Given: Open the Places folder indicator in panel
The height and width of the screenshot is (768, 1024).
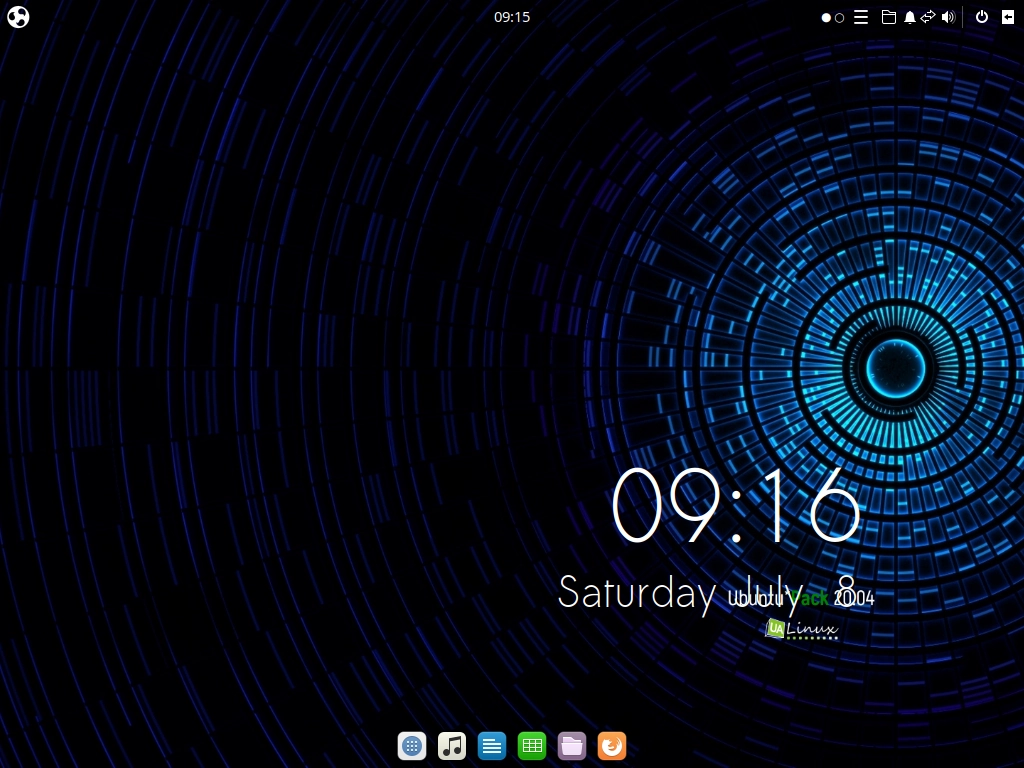Looking at the screenshot, I should (x=889, y=17).
